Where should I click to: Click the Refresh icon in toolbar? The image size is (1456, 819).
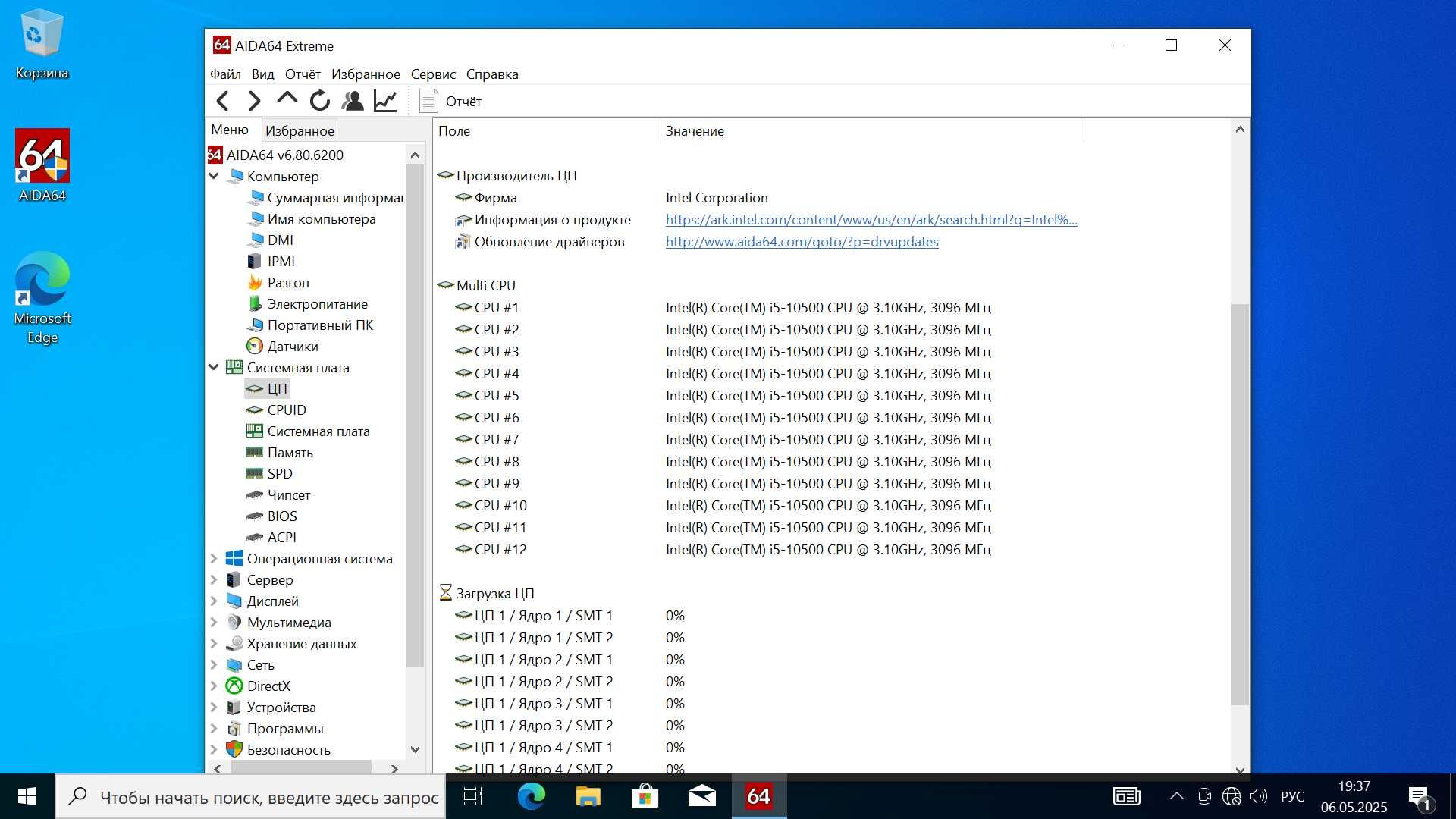320,101
